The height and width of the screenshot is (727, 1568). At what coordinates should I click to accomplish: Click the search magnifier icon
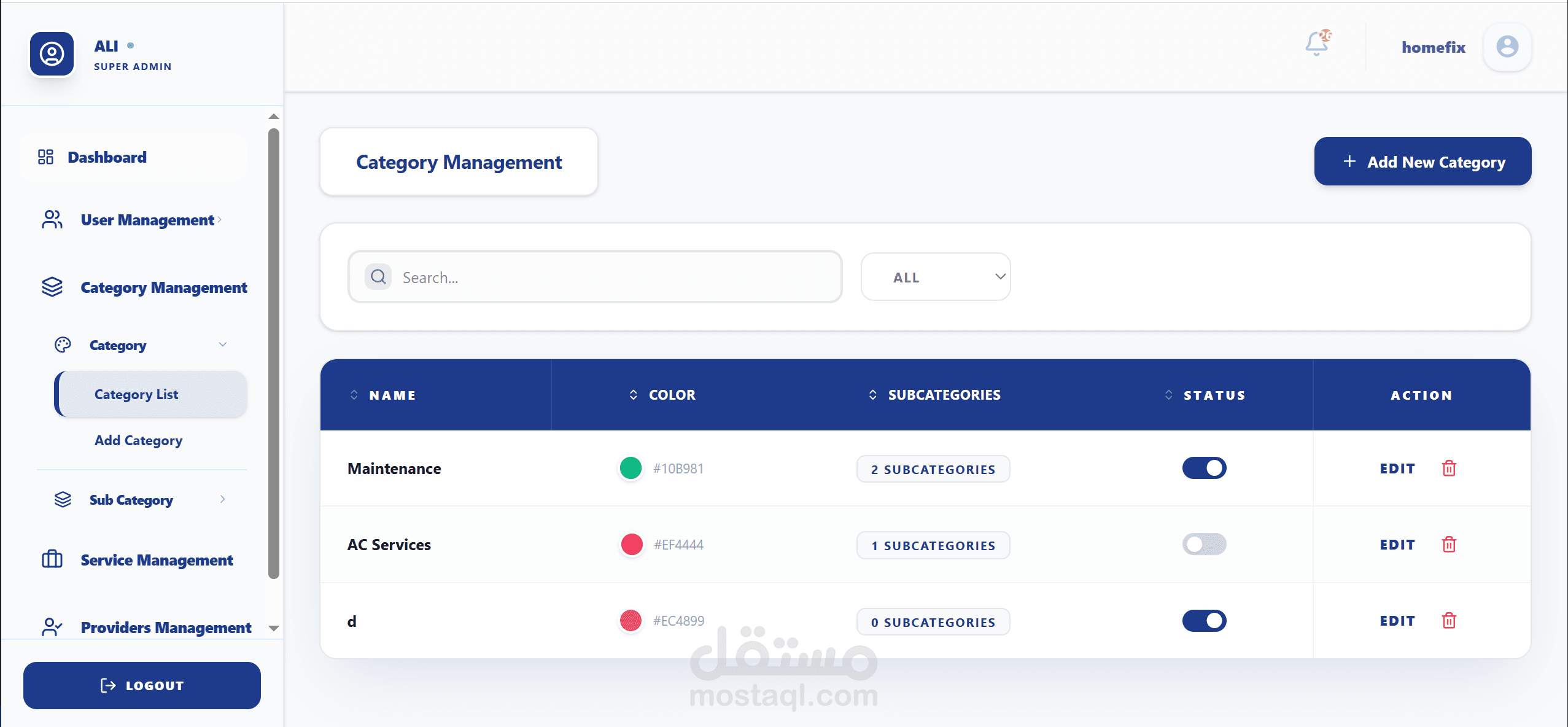378,277
